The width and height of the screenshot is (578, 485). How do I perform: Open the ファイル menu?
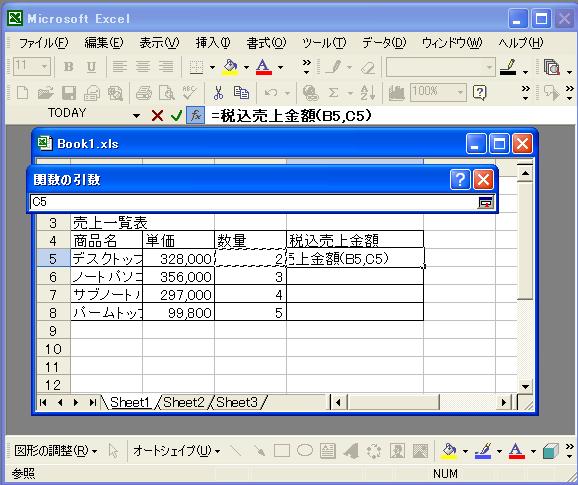click(43, 43)
